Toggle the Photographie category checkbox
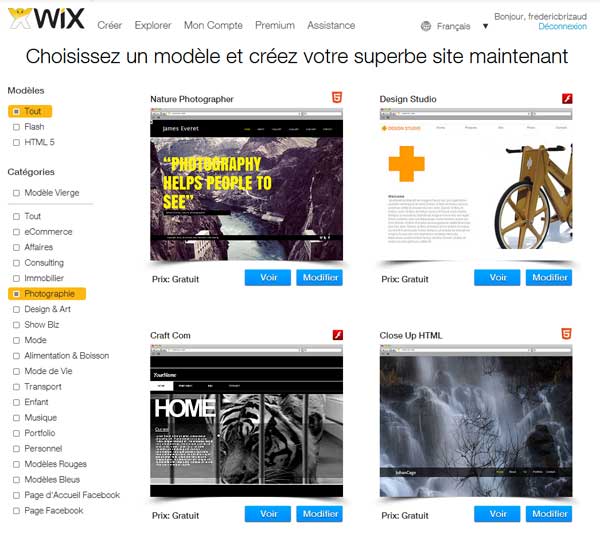 [16, 294]
